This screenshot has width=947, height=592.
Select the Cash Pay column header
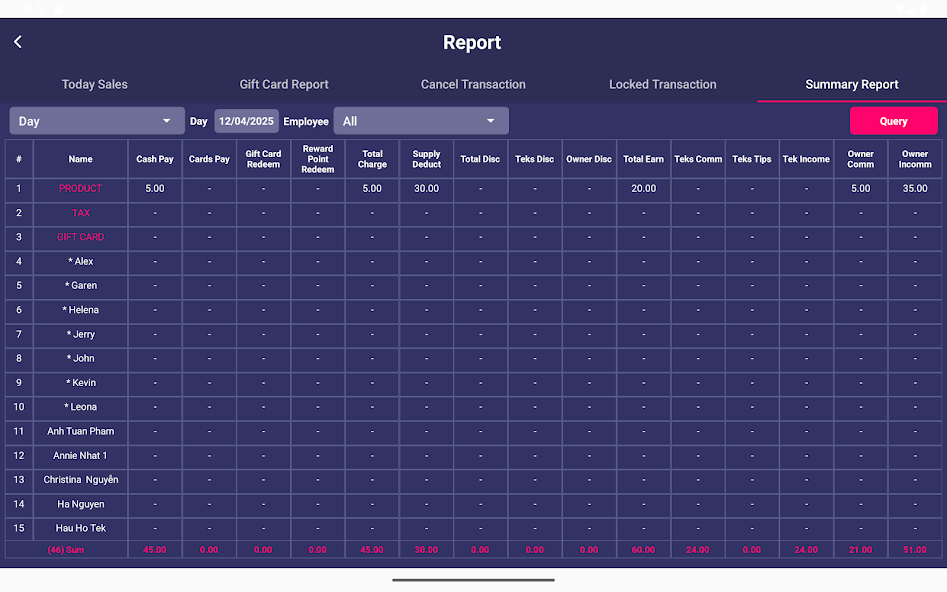155,159
